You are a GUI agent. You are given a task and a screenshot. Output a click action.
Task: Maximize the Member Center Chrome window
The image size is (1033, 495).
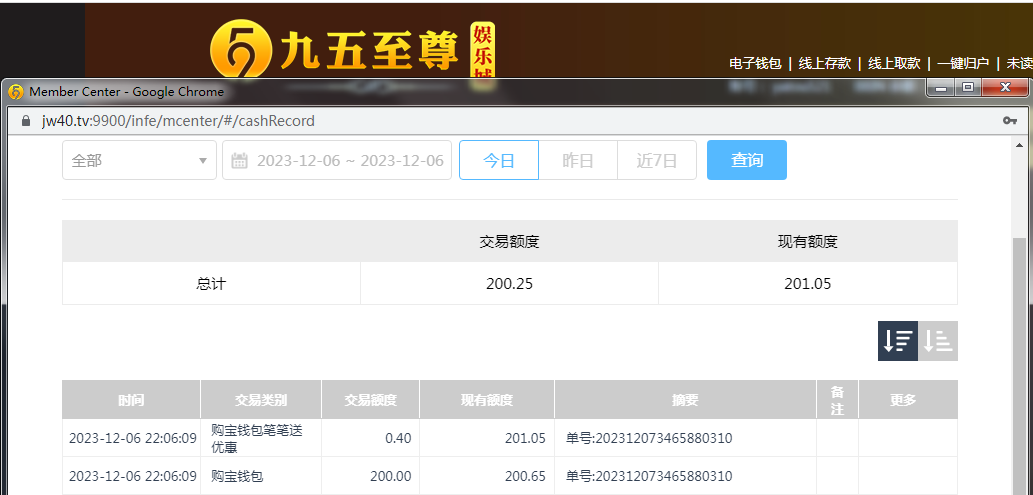[967, 89]
